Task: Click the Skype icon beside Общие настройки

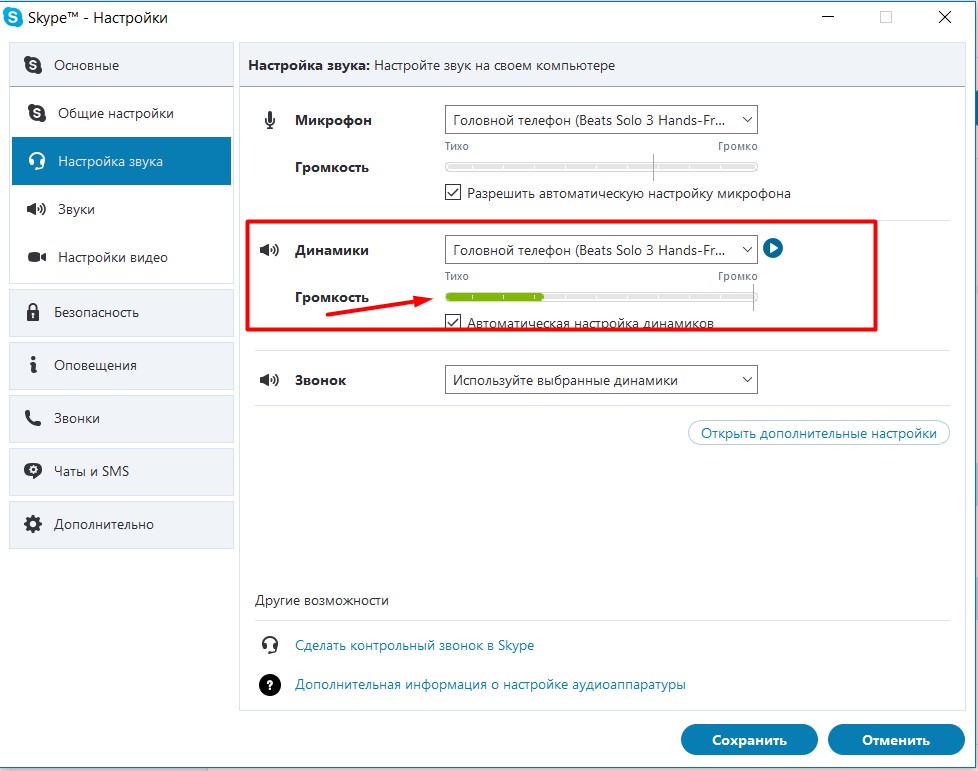Action: [37, 113]
